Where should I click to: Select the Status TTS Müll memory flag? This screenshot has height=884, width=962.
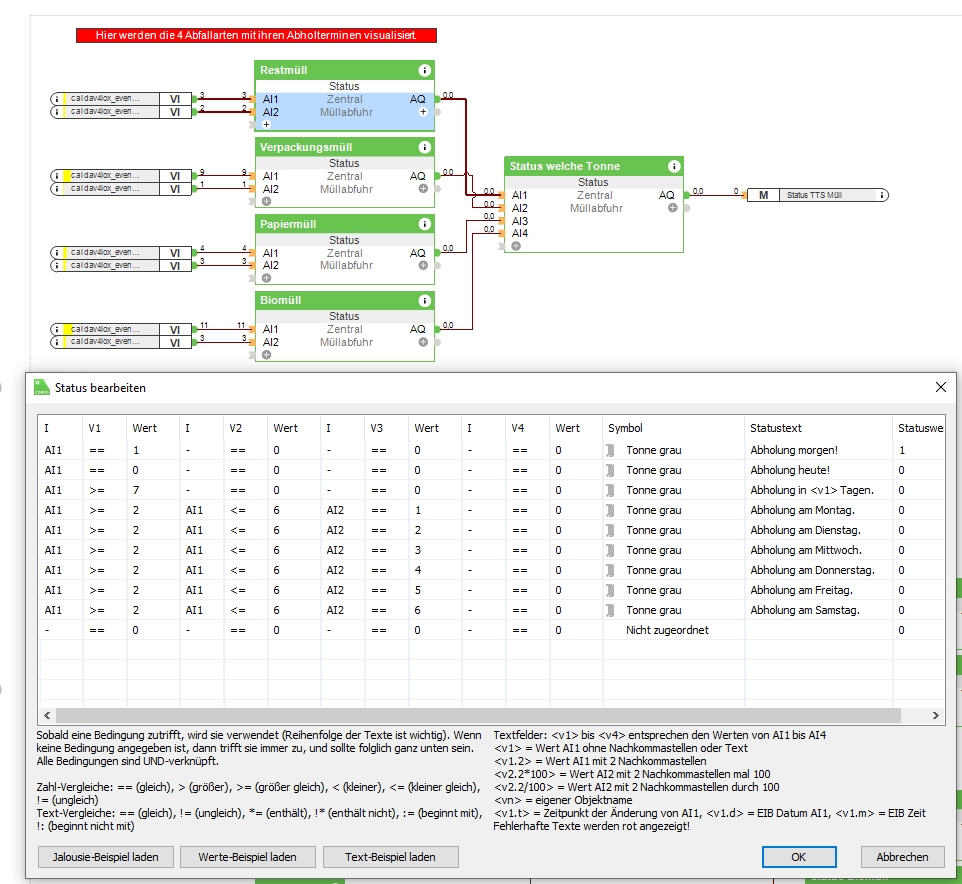(x=817, y=195)
